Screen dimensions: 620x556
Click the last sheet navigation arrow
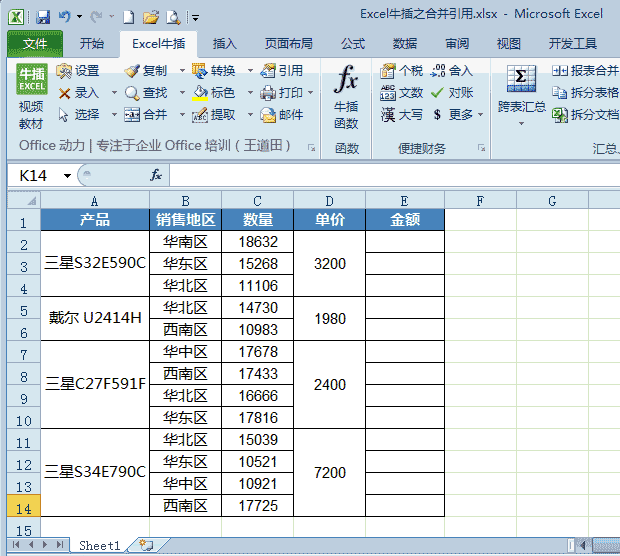tap(60, 545)
